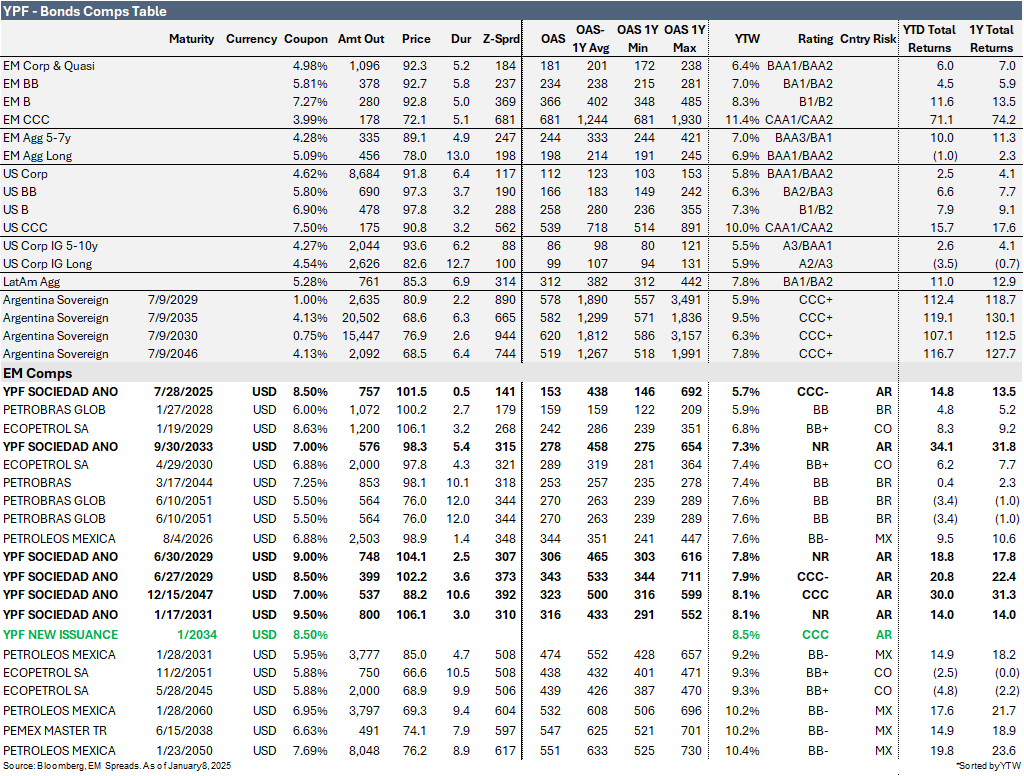
Task: Select the YTW column header
Action: pyautogui.click(x=746, y=39)
